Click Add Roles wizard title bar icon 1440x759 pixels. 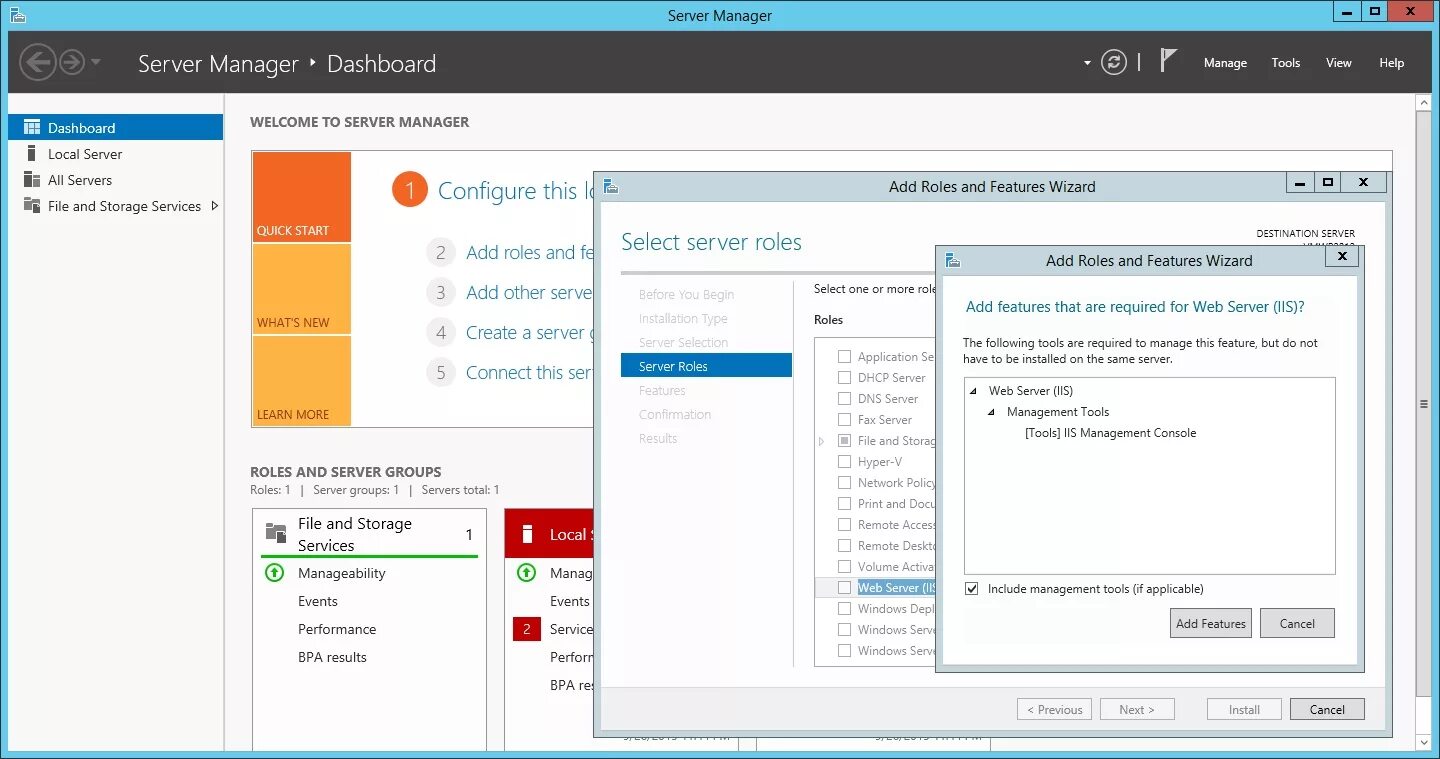point(610,186)
